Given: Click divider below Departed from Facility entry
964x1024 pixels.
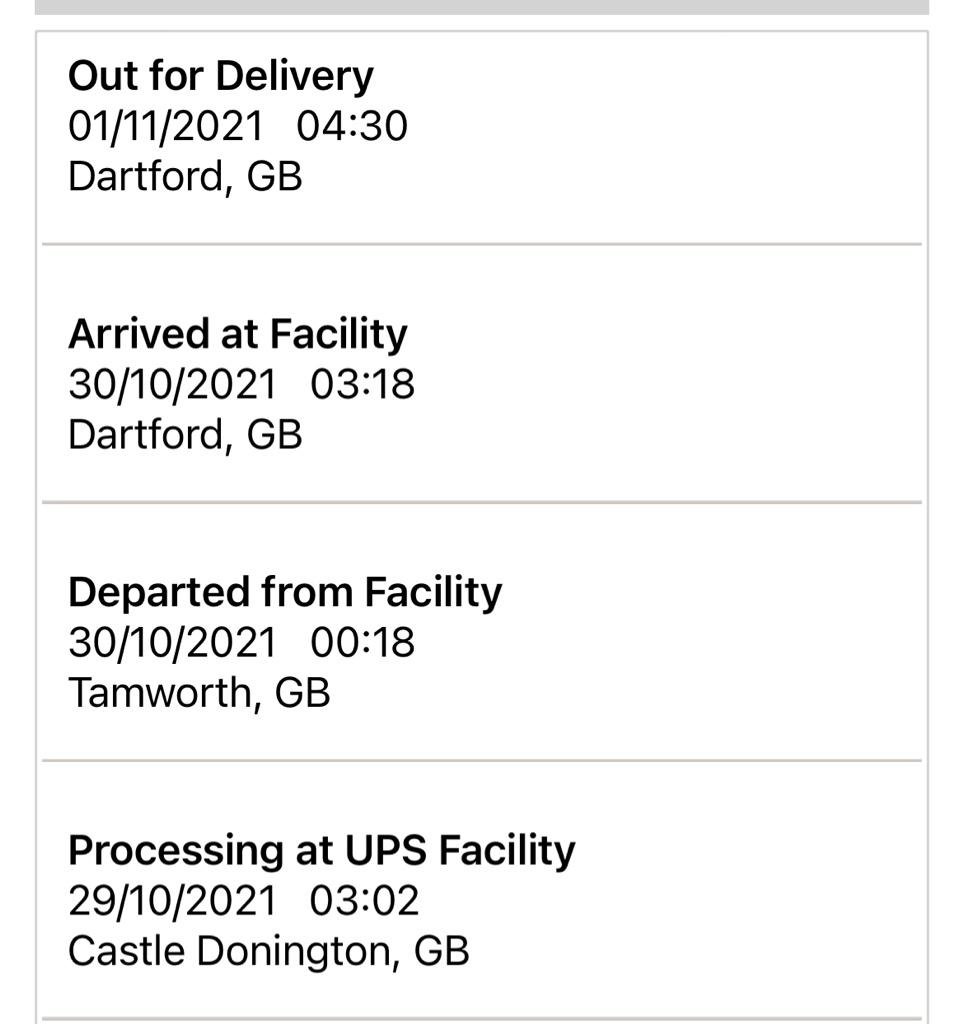Looking at the screenshot, I should [482, 760].
